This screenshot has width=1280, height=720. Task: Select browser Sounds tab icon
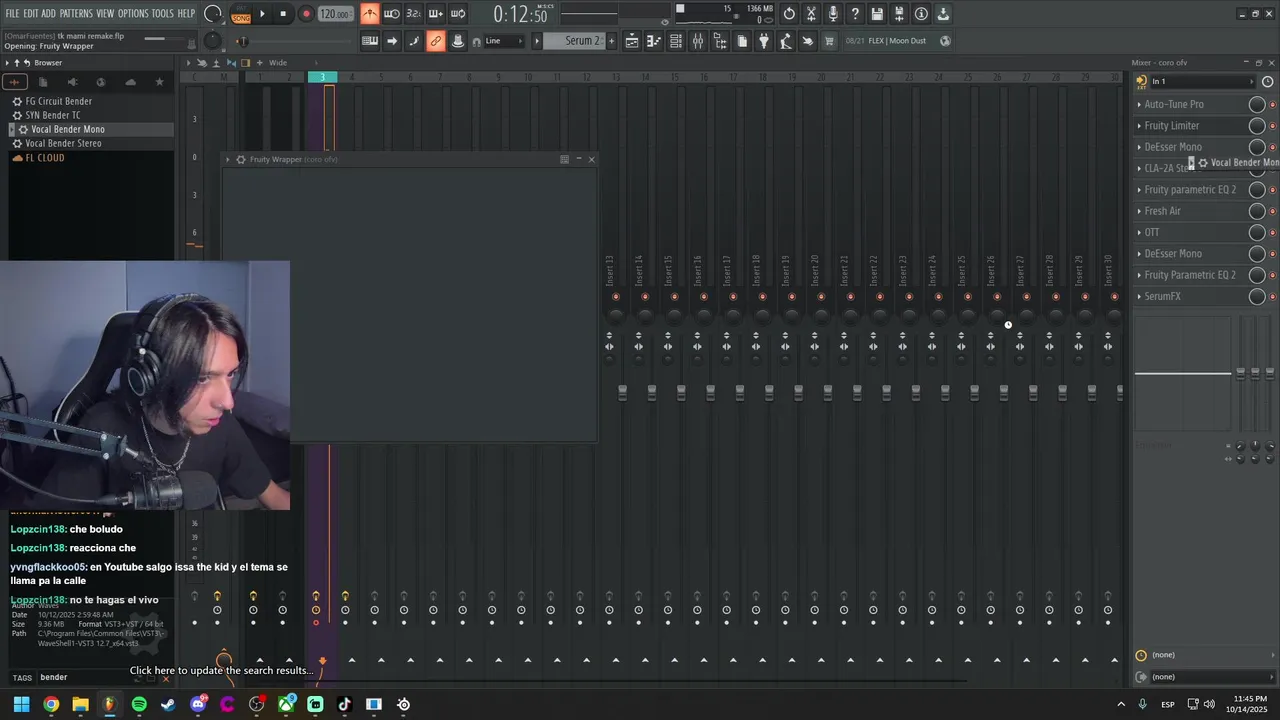[14, 82]
